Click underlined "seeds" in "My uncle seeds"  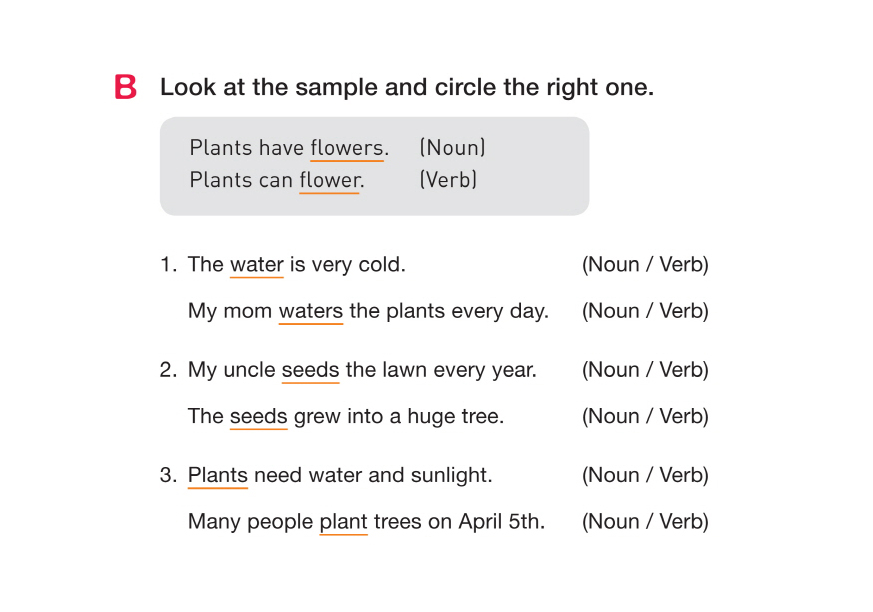310,370
